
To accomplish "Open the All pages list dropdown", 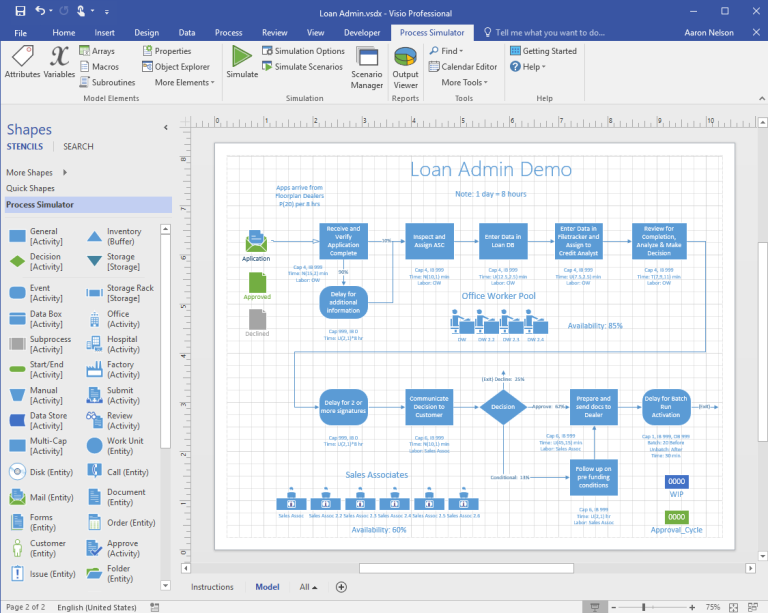I will (x=308, y=587).
